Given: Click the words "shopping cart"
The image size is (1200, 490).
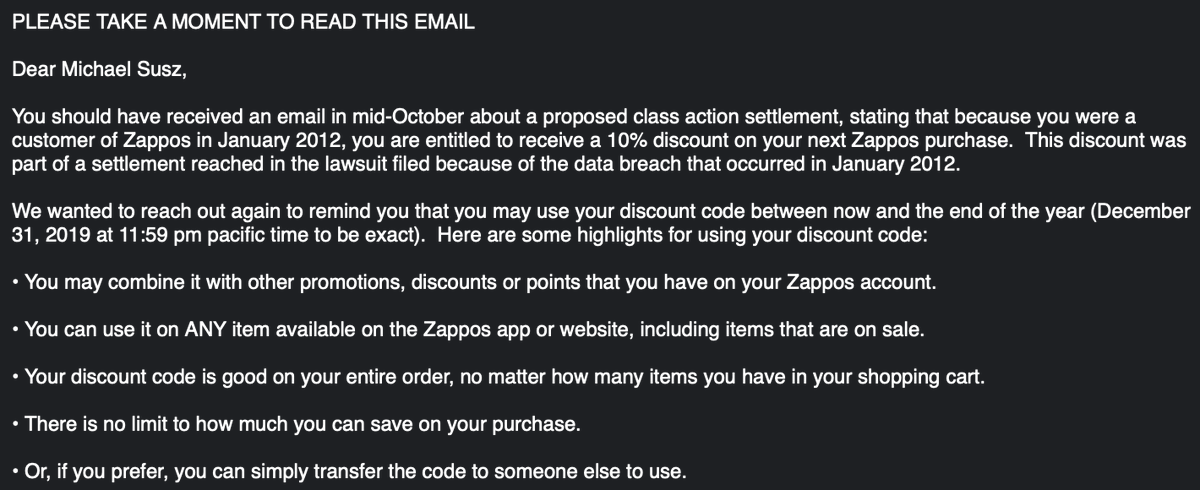Looking at the screenshot, I should (x=920, y=377).
